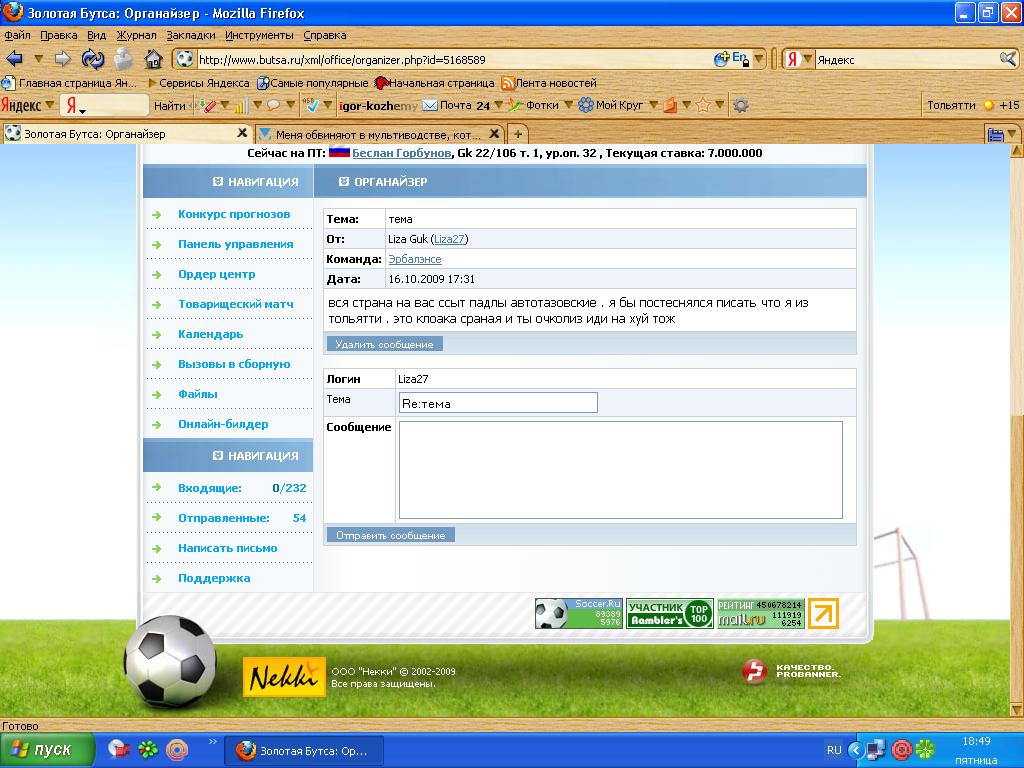Open the Liza27 sender profile link

[450, 239]
